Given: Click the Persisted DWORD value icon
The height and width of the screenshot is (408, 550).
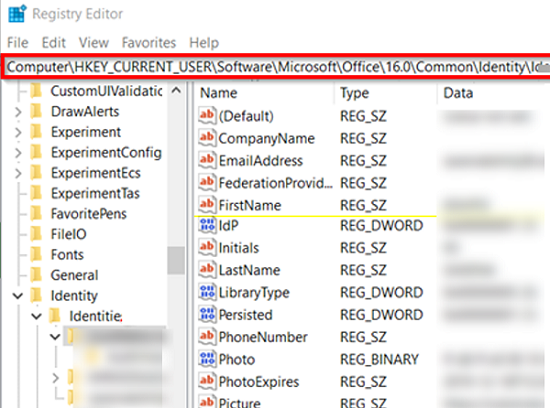Looking at the screenshot, I should click(x=207, y=314).
